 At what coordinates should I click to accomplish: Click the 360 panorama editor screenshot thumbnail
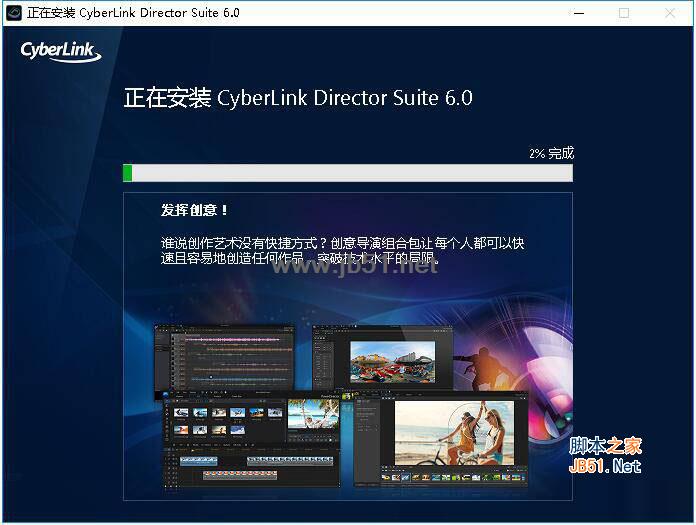pyautogui.click(x=383, y=358)
